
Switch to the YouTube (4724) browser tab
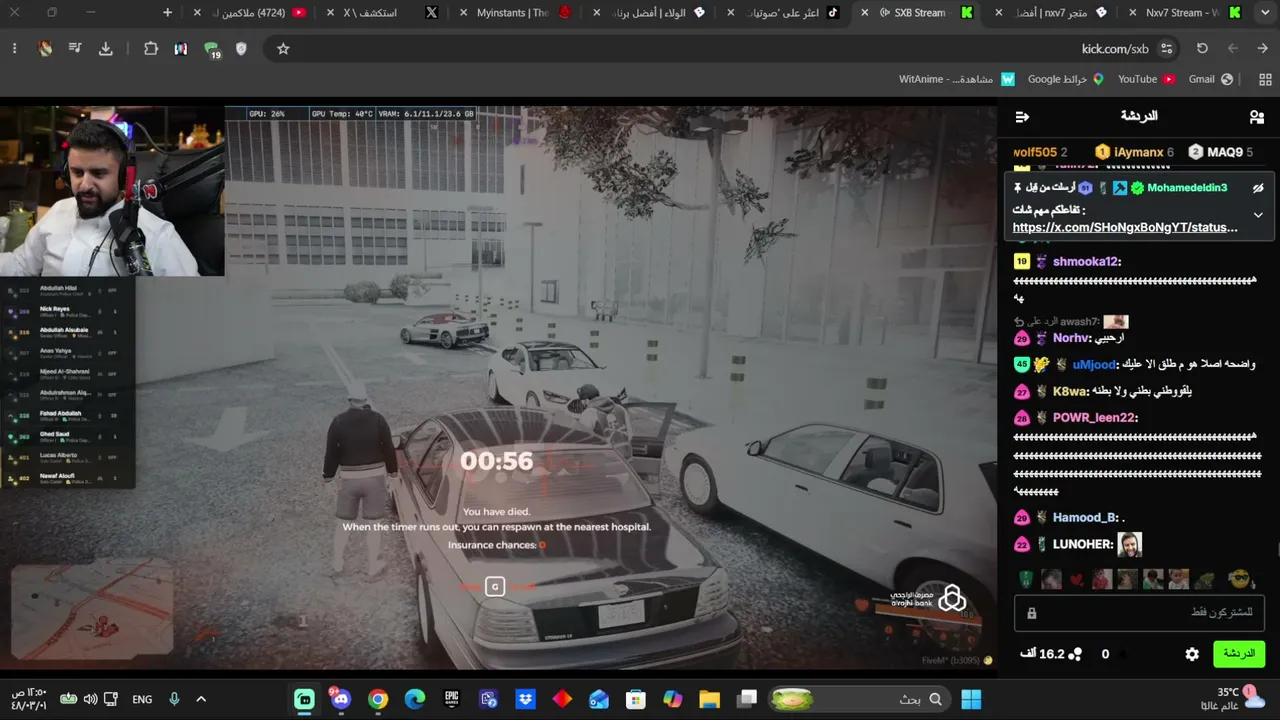250,13
